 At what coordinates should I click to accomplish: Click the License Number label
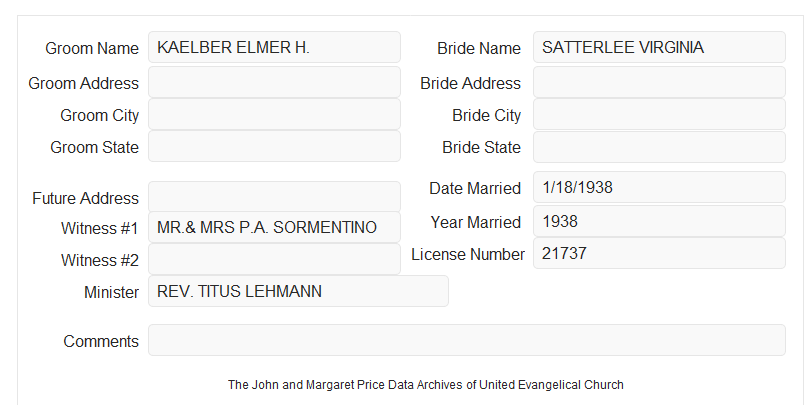point(468,255)
